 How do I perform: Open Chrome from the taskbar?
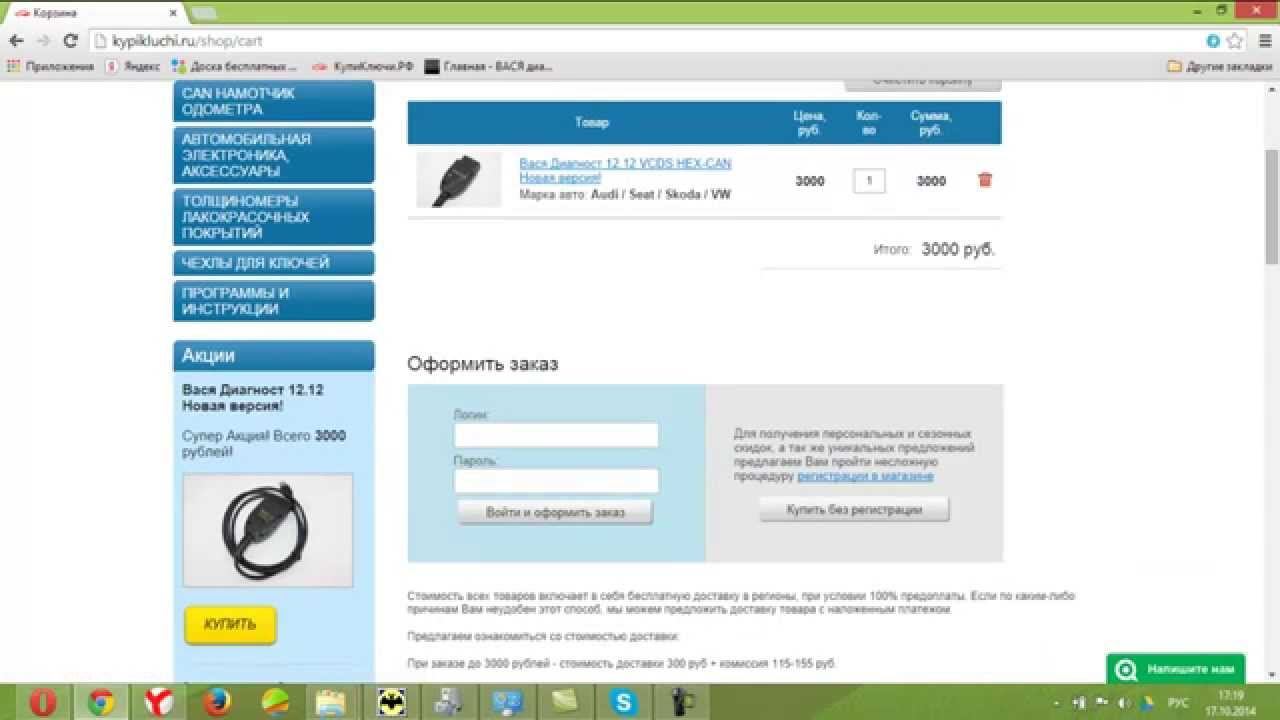tap(100, 702)
